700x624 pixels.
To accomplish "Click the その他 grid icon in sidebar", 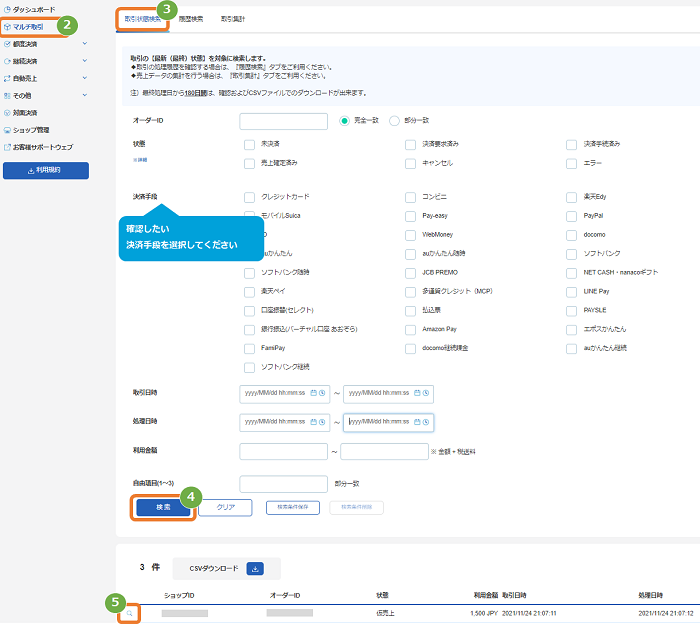I will click(7, 96).
